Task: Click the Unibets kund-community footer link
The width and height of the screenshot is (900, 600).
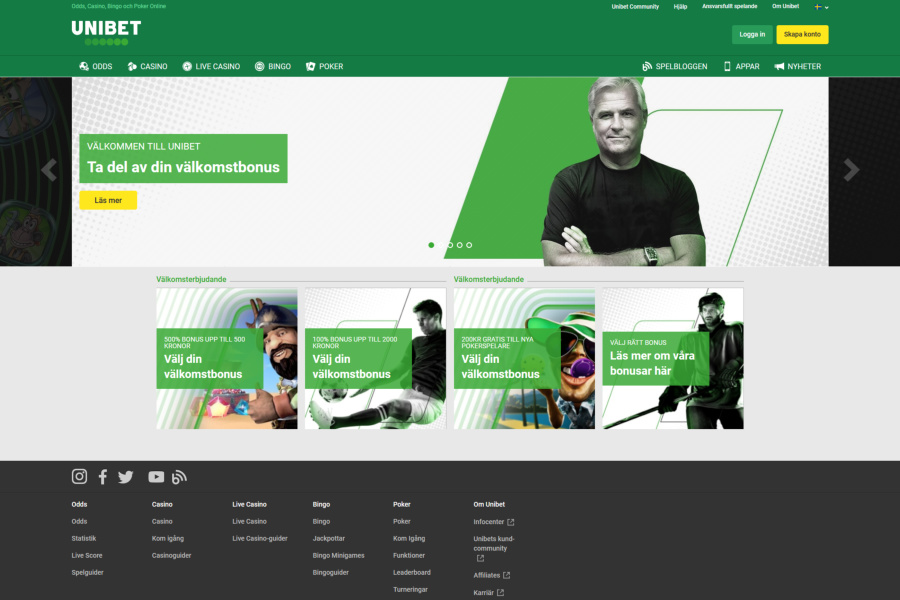Action: [494, 544]
